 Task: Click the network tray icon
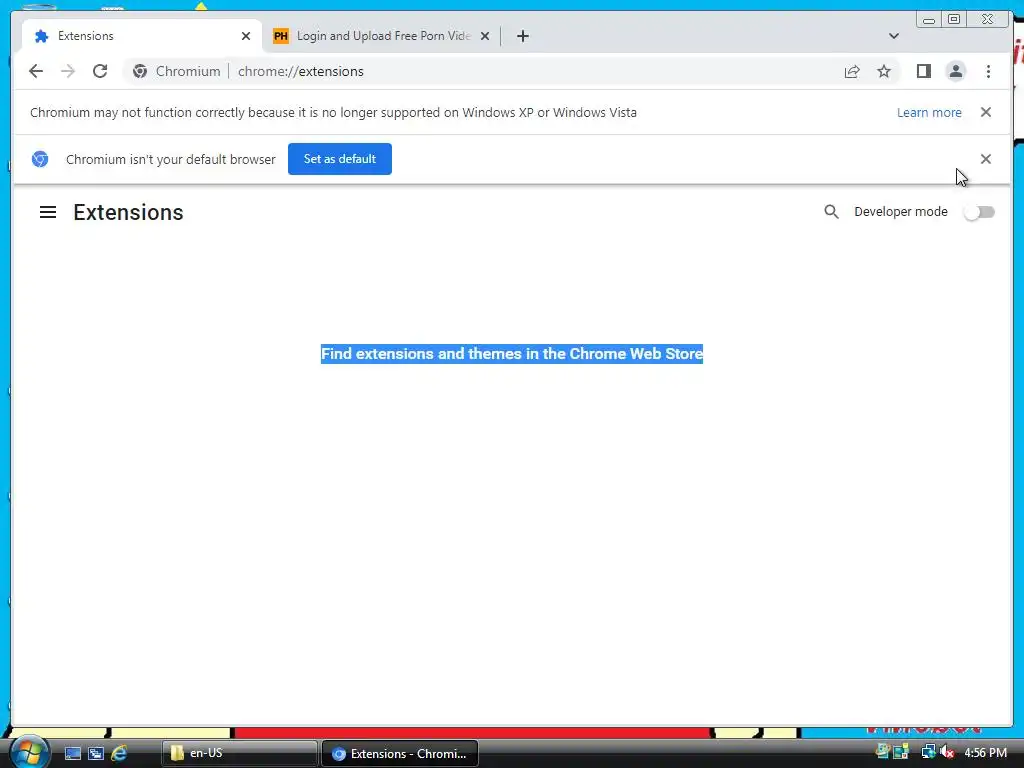pyautogui.click(x=927, y=752)
